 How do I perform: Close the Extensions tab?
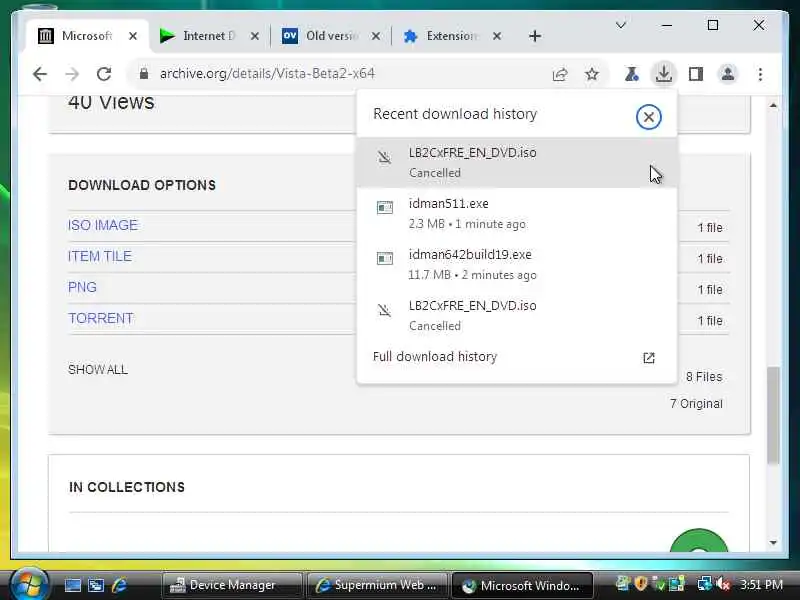click(x=496, y=36)
